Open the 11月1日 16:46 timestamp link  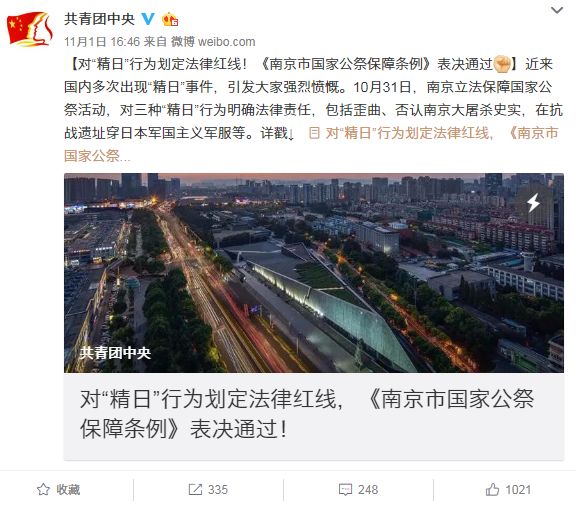point(102,42)
